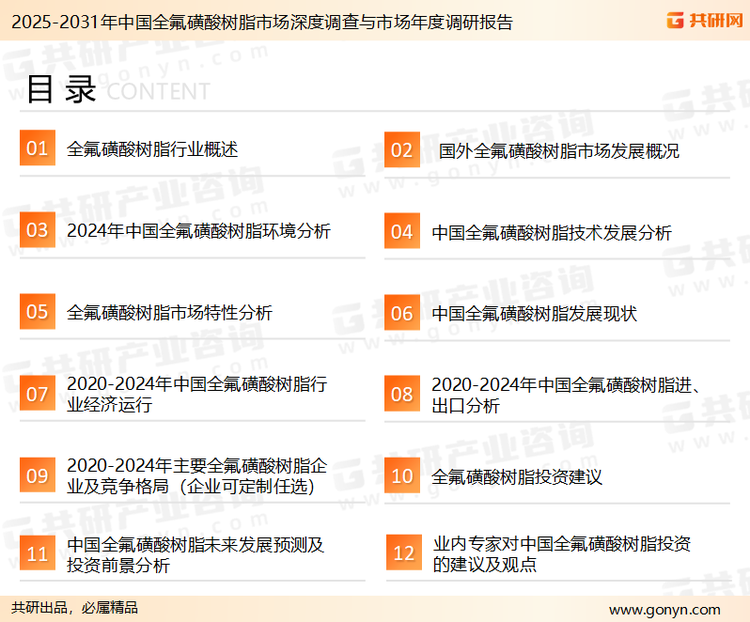Open chapter 全氟磺酸树脂投资建议
Image resolution: width=750 pixels, height=622 pixels.
click(x=517, y=477)
